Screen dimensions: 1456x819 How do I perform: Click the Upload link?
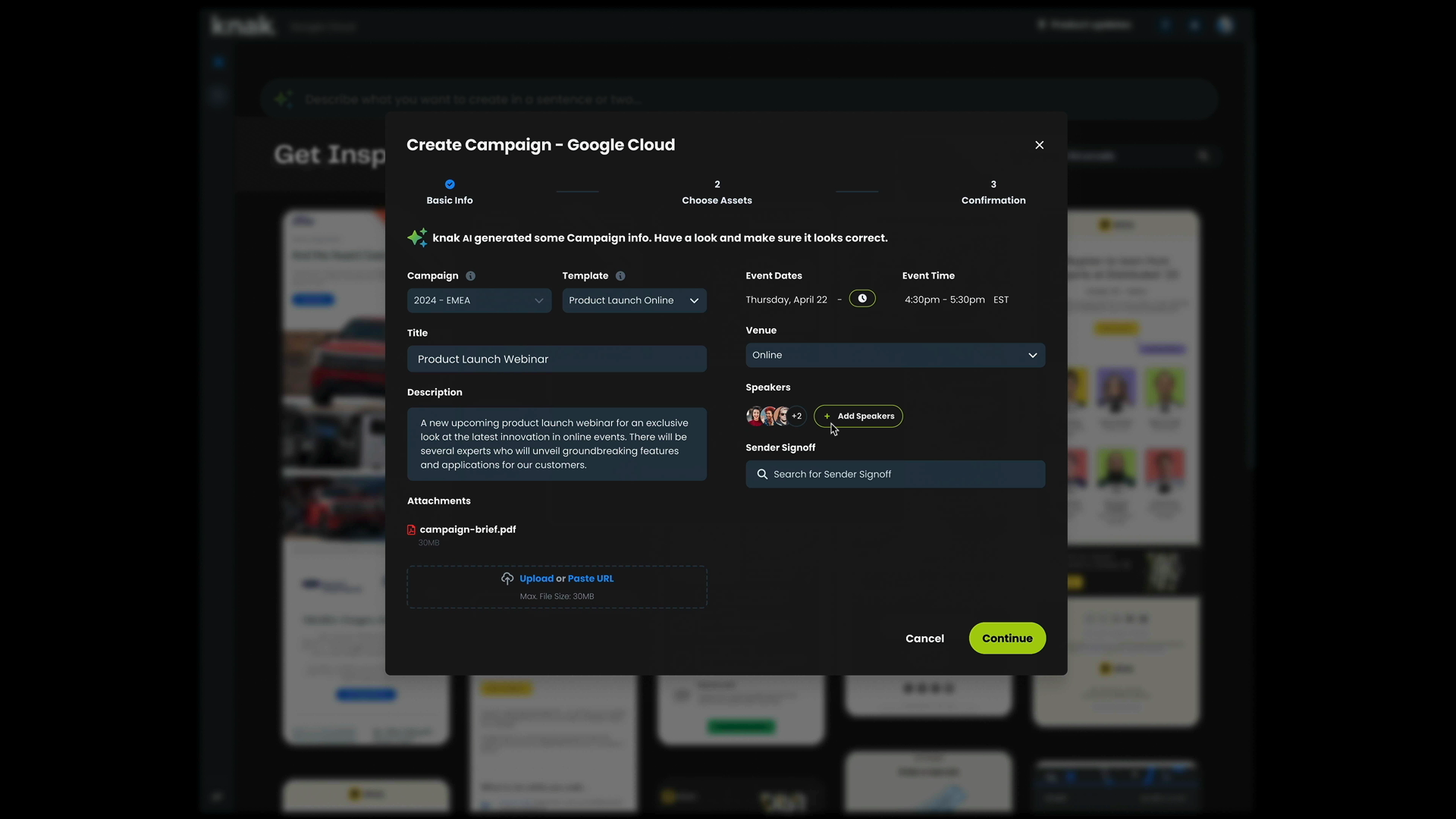pyautogui.click(x=536, y=579)
